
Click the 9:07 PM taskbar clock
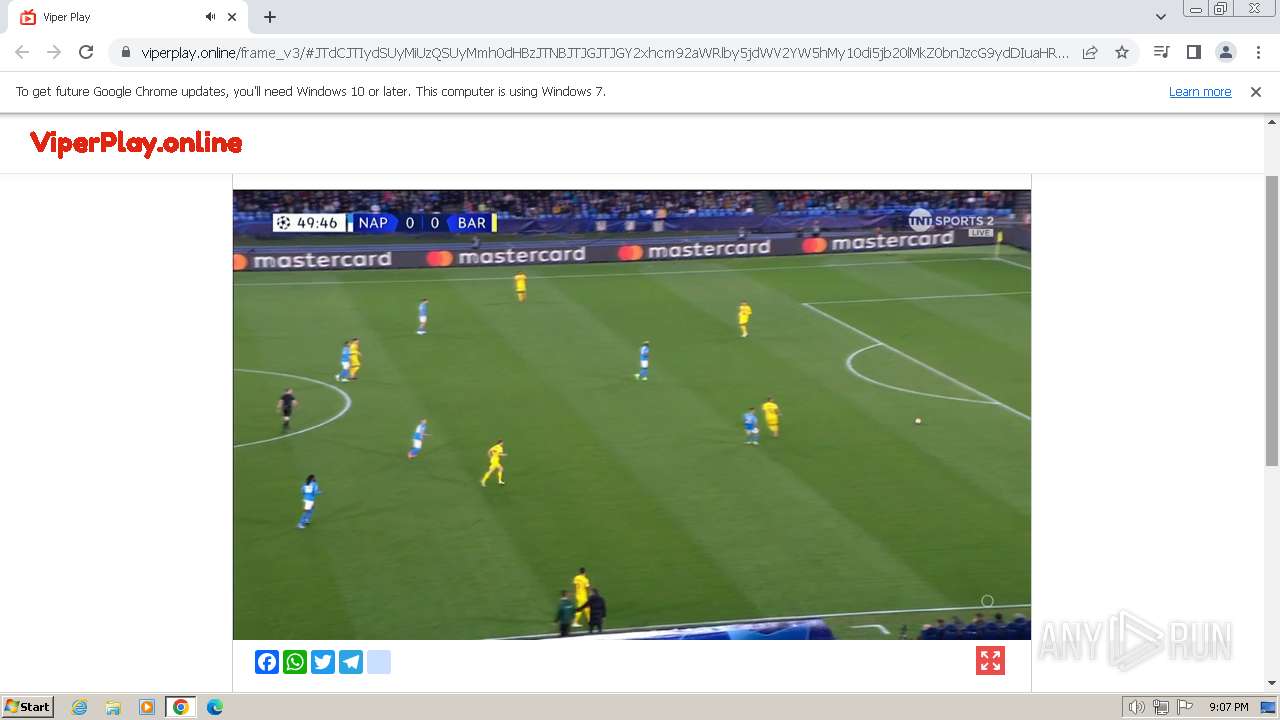[1228, 707]
